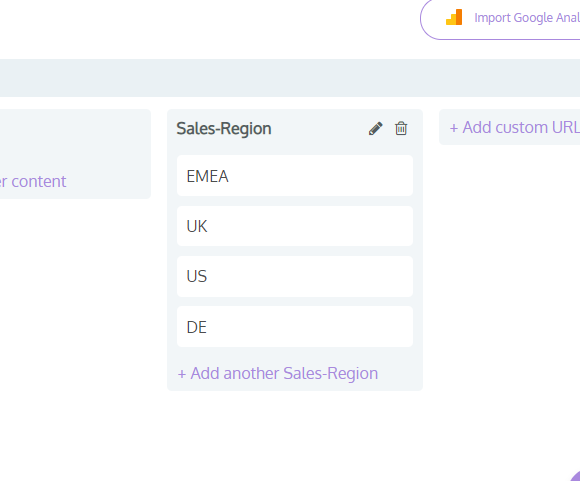
Task: Select the DE region entry
Action: pyautogui.click(x=295, y=327)
